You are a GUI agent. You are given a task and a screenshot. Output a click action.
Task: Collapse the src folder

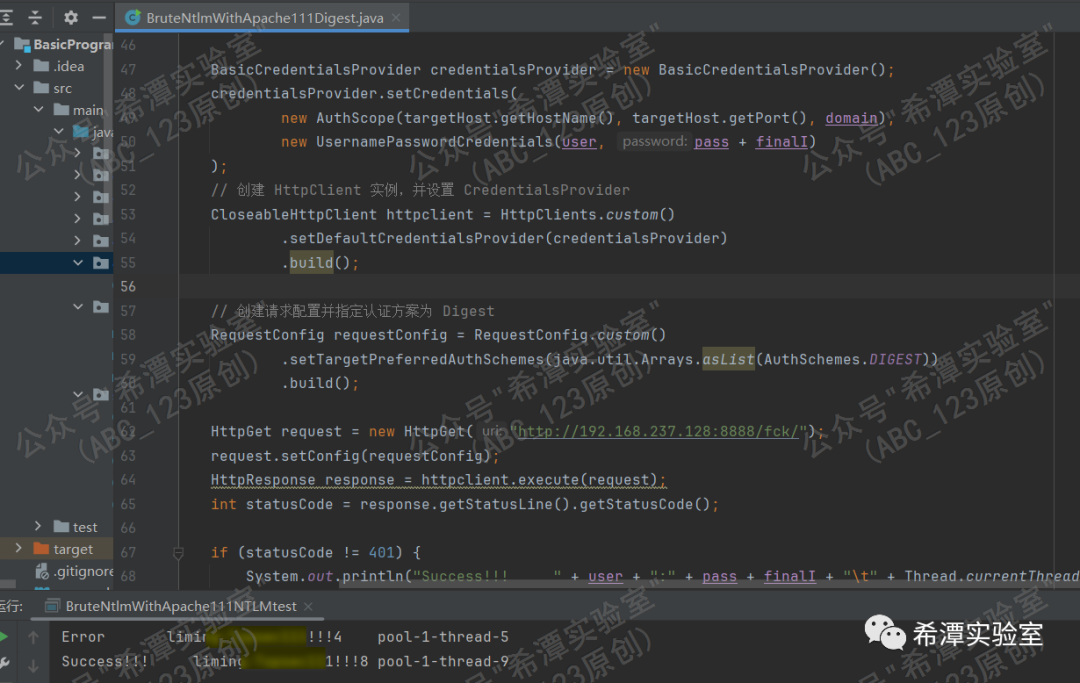(x=19, y=88)
